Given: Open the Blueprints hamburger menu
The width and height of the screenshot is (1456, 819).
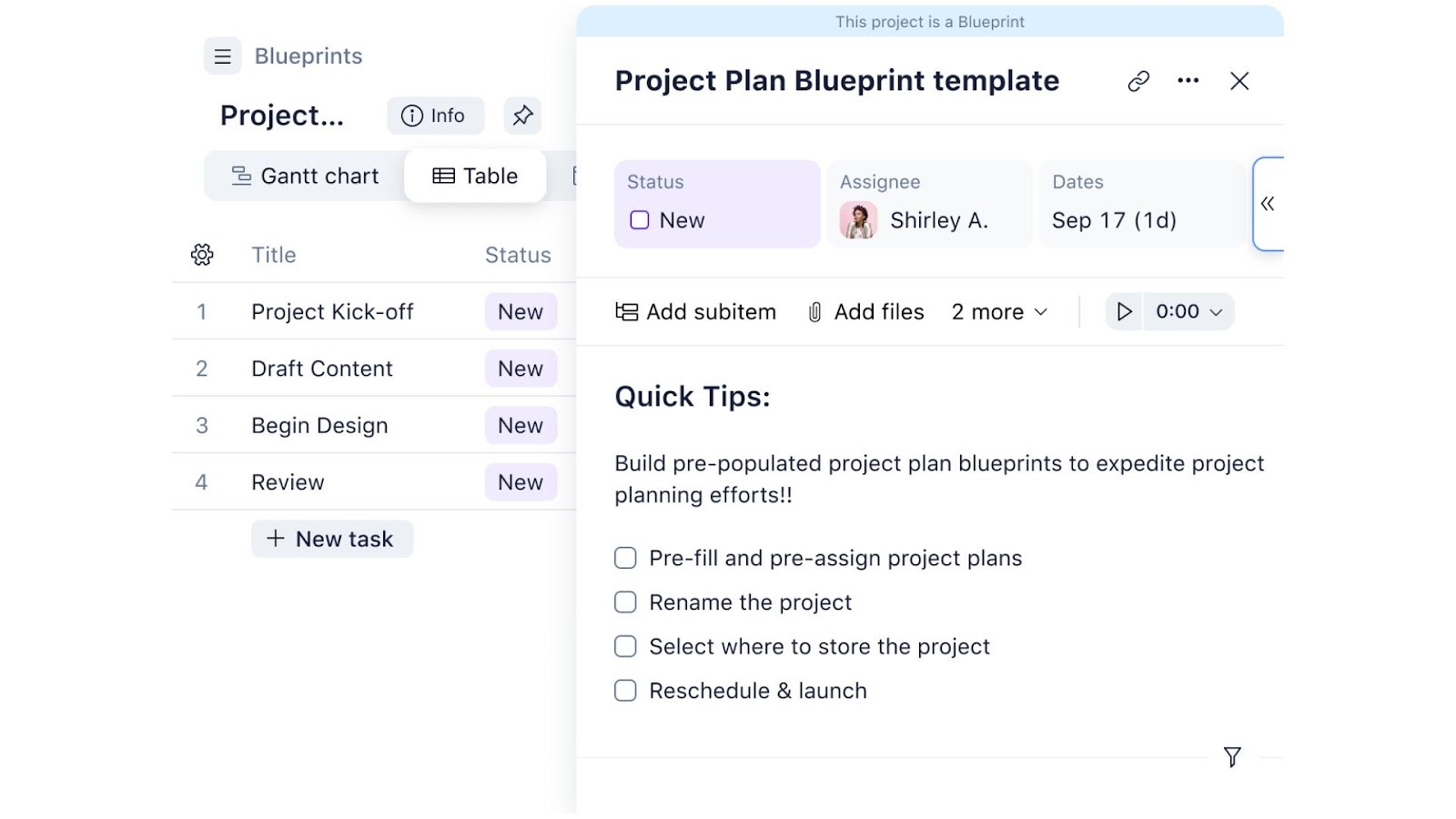Looking at the screenshot, I should click(x=222, y=56).
